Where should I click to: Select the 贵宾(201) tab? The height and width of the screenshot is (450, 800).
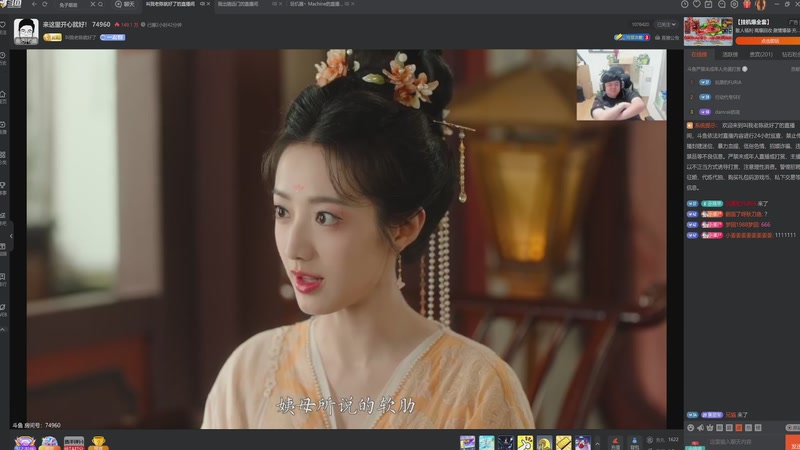click(x=761, y=55)
